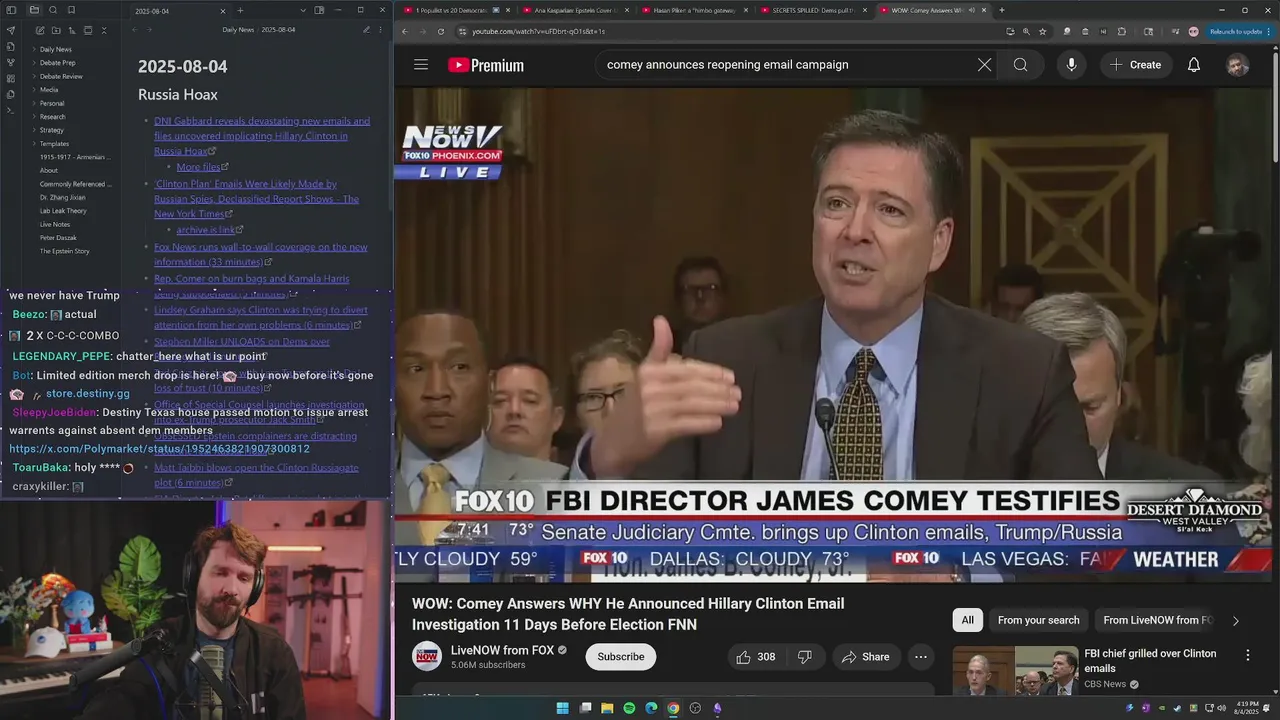
Task: Switch the note to editing mode with the pencil
Action: [x=366, y=30]
